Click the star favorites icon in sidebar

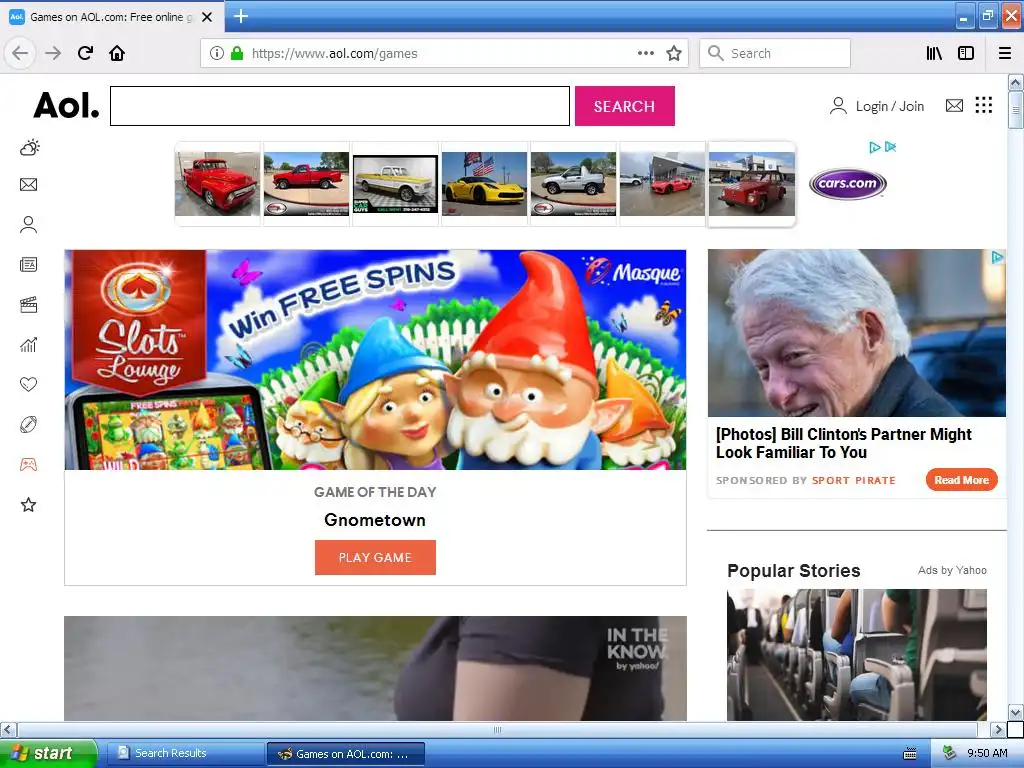coord(29,504)
